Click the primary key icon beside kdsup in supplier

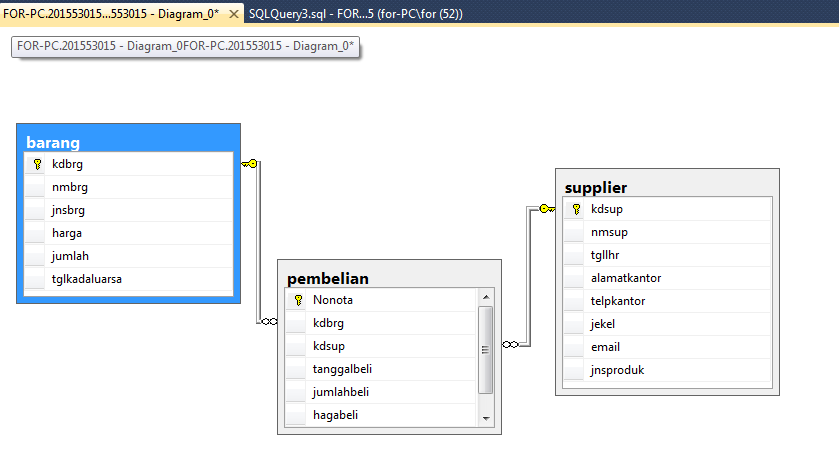[576, 209]
